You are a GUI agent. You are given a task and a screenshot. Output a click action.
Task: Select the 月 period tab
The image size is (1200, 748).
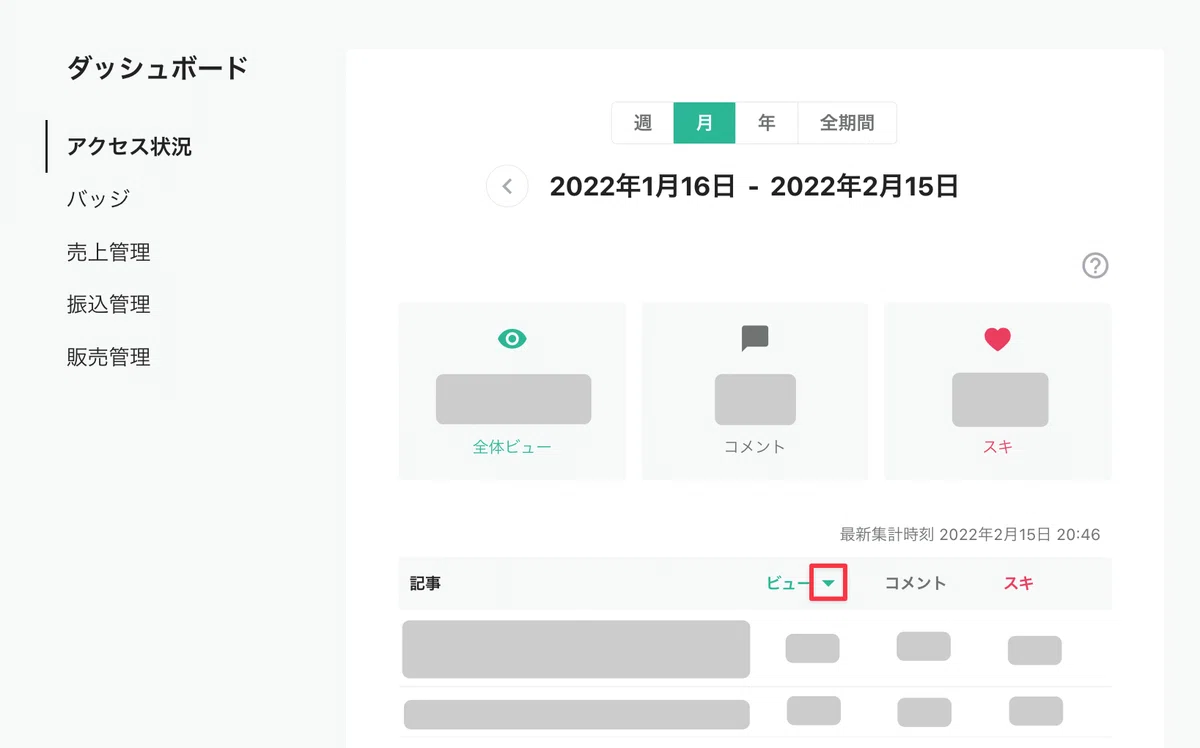point(705,123)
